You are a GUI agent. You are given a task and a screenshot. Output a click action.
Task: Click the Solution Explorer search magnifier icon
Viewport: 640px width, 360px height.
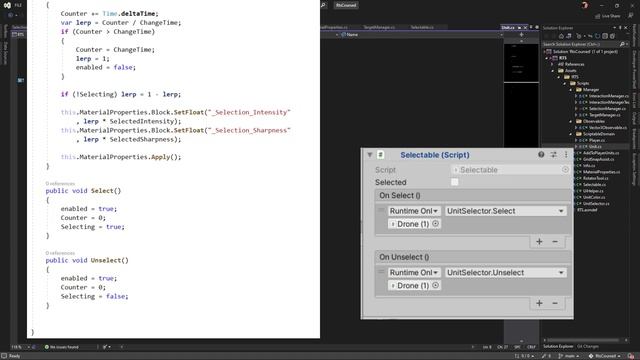622,44
